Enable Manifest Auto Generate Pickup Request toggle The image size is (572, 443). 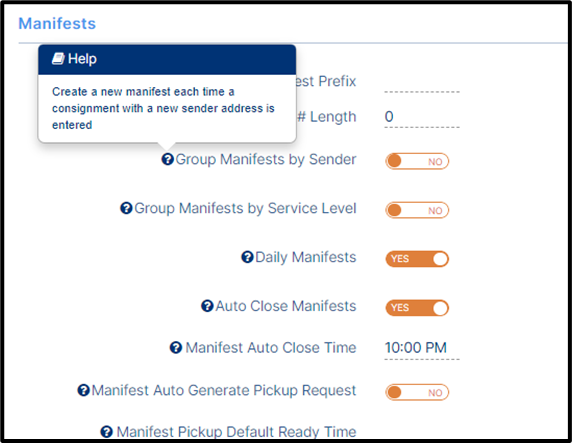(417, 392)
